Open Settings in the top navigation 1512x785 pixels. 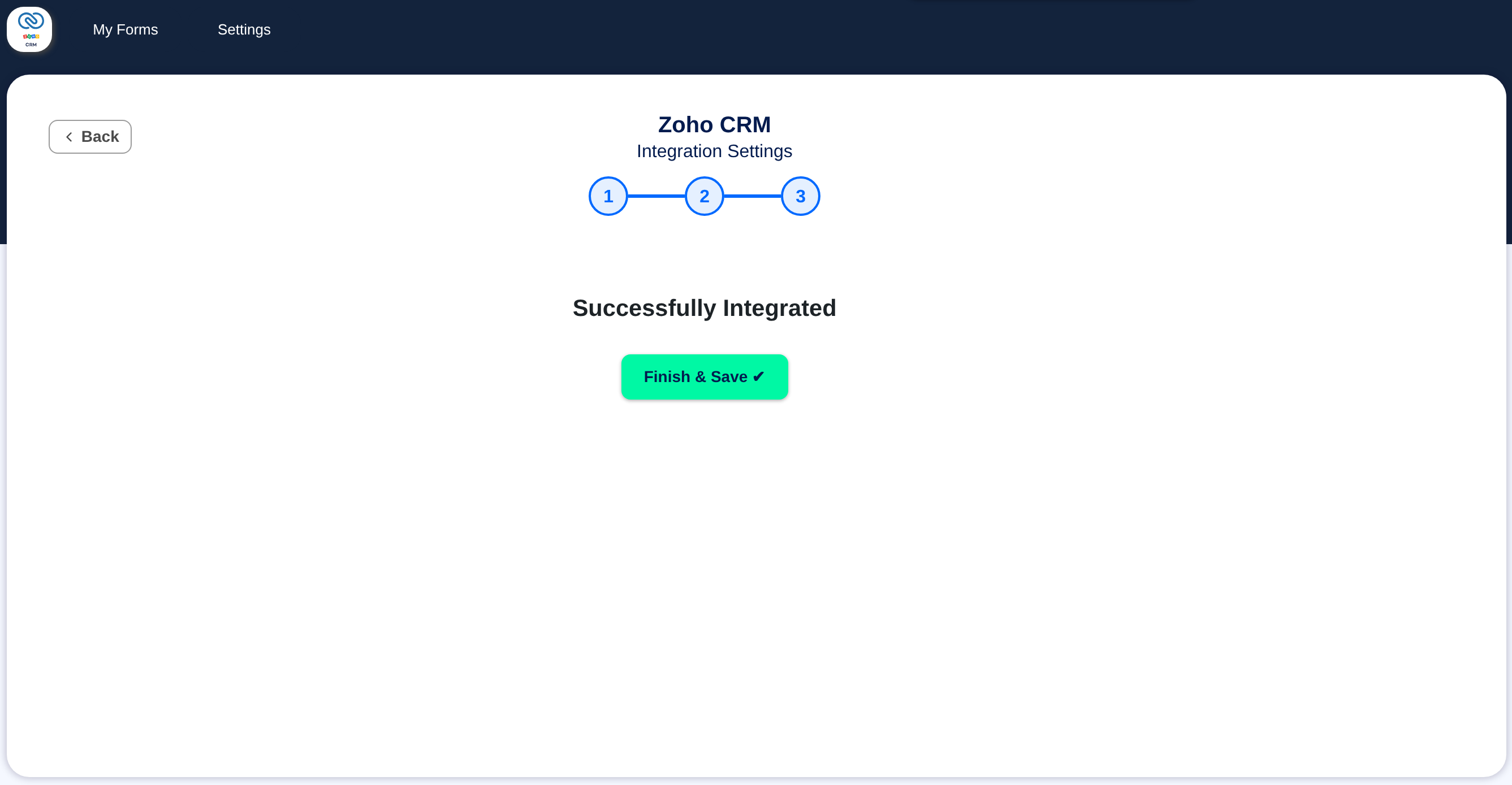244,29
